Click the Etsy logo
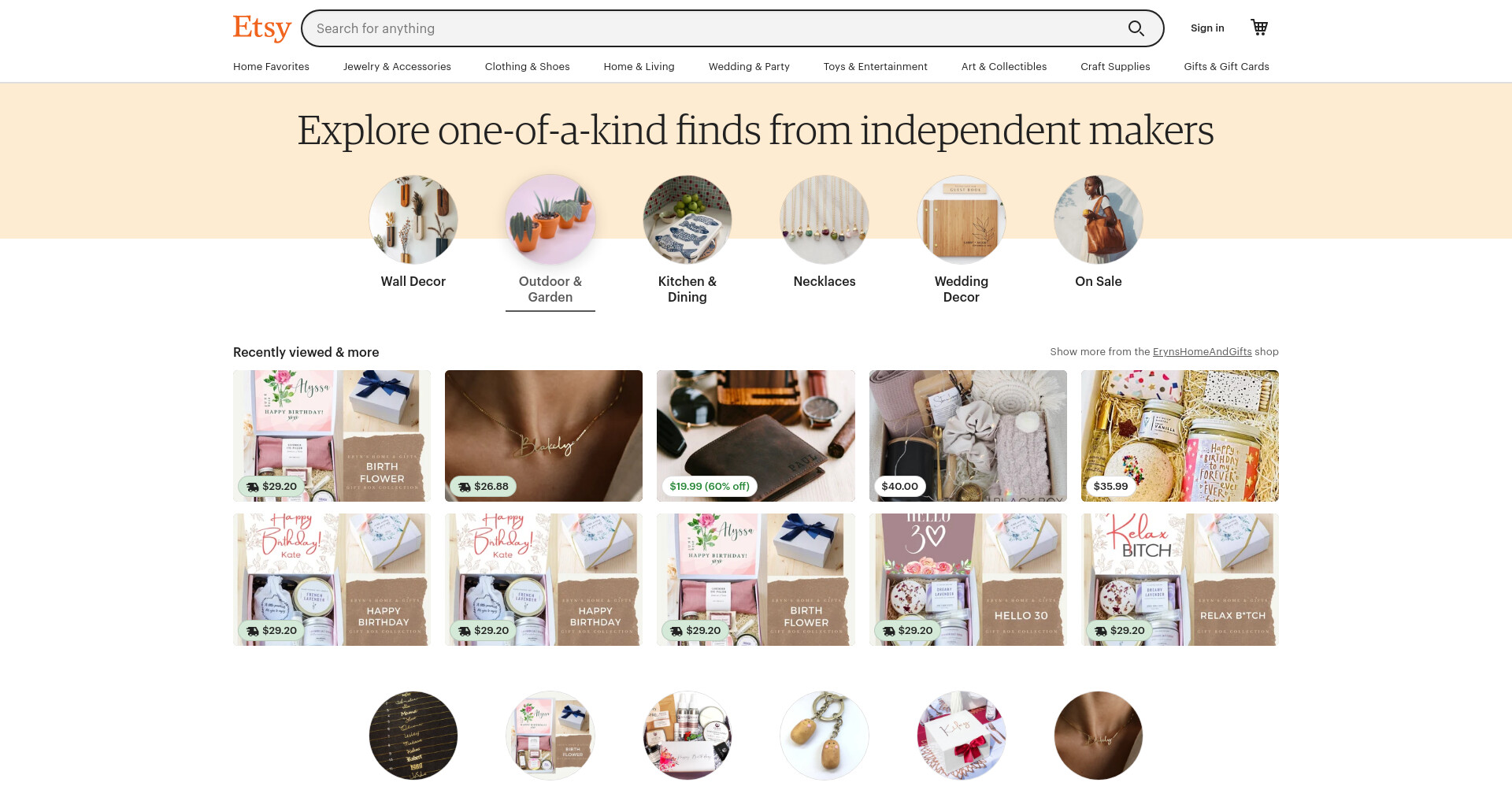The height and width of the screenshot is (786, 1512). tap(261, 28)
